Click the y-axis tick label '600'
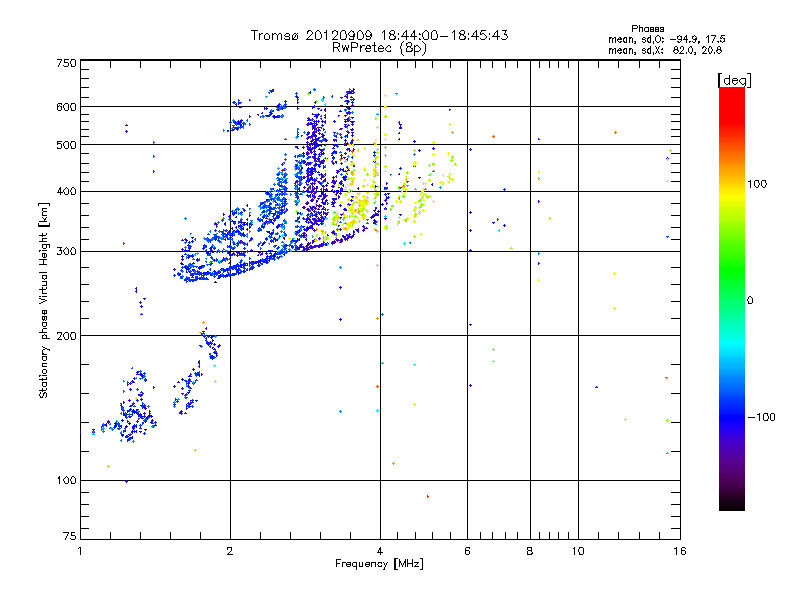Viewport: 800px width, 600px height. coord(66,107)
